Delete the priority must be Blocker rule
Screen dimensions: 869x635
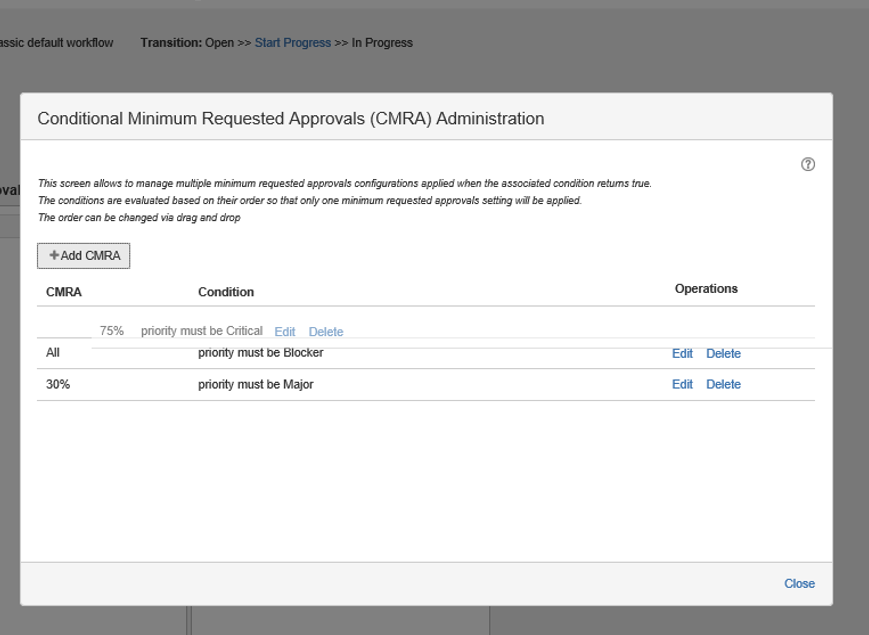(723, 354)
